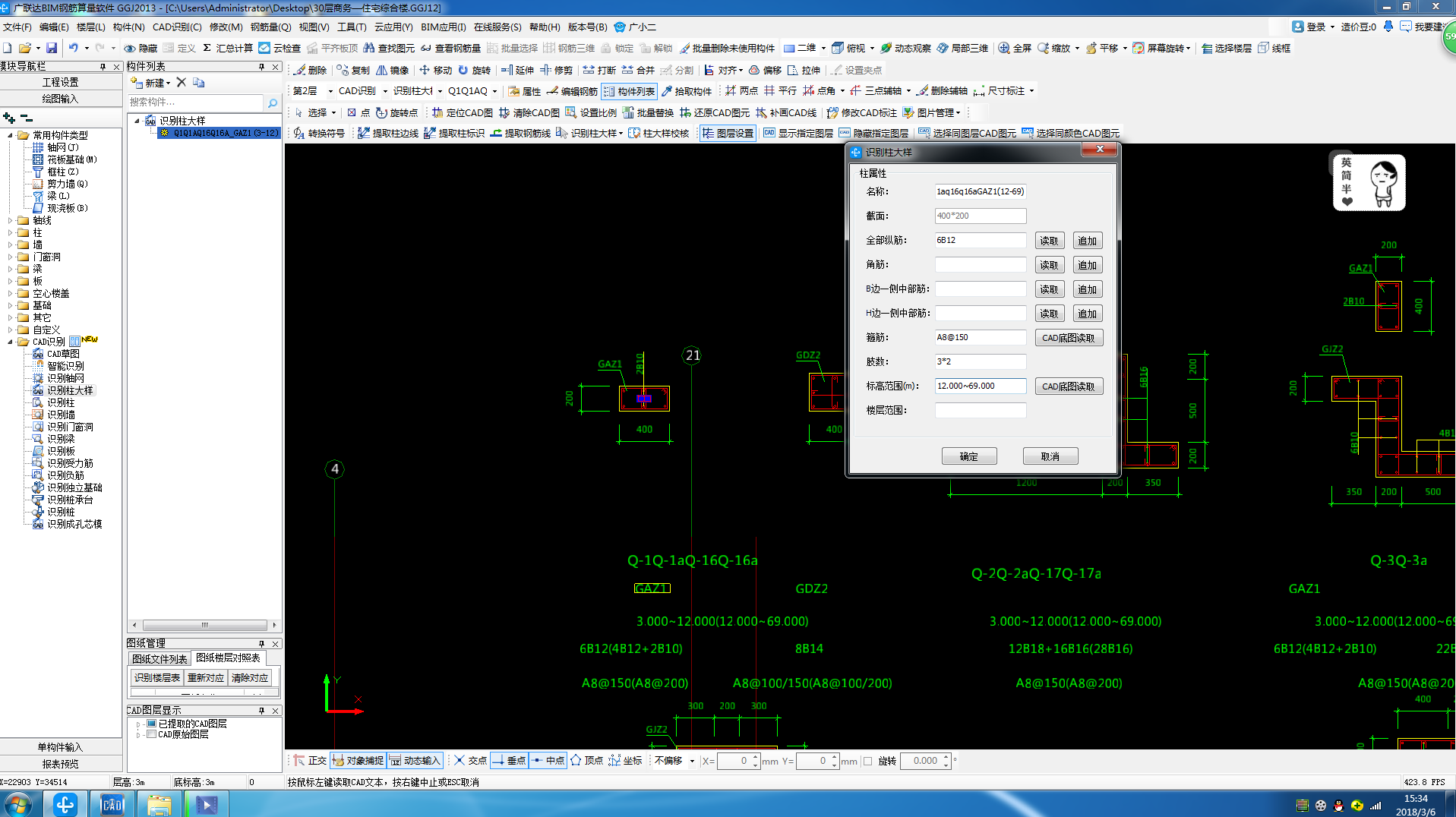This screenshot has height=817, width=1456.
Task: Open 查看钢筋量 rebar quantity viewer
Action: pyautogui.click(x=450, y=48)
